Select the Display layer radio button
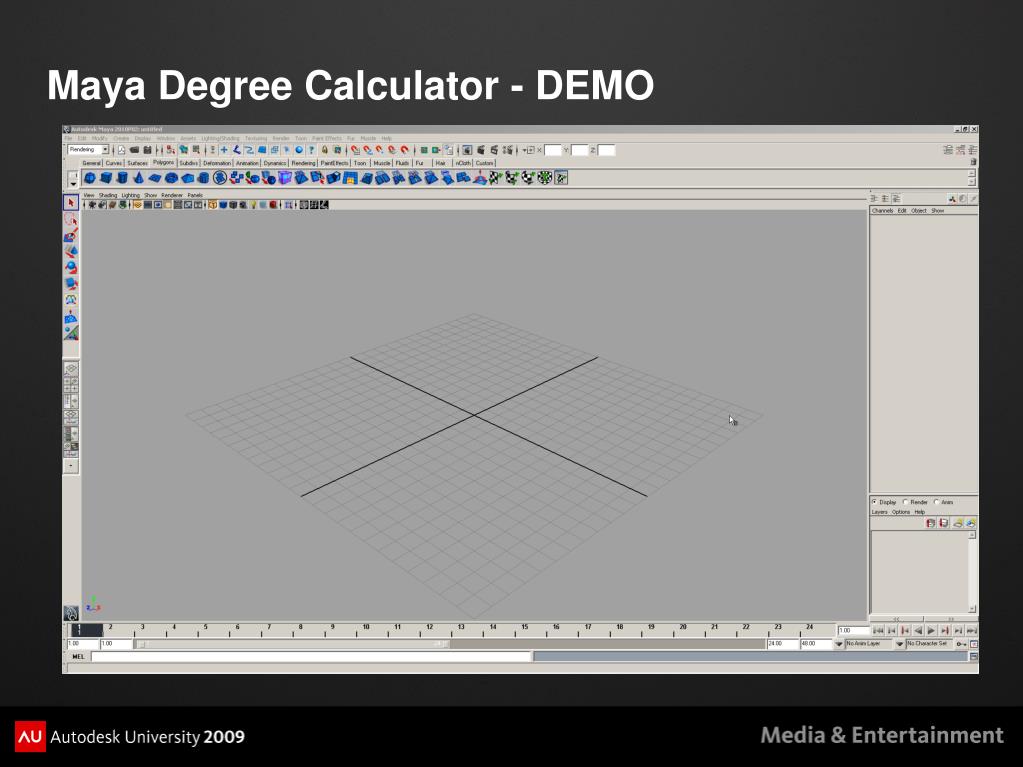This screenshot has height=767, width=1023. (875, 502)
